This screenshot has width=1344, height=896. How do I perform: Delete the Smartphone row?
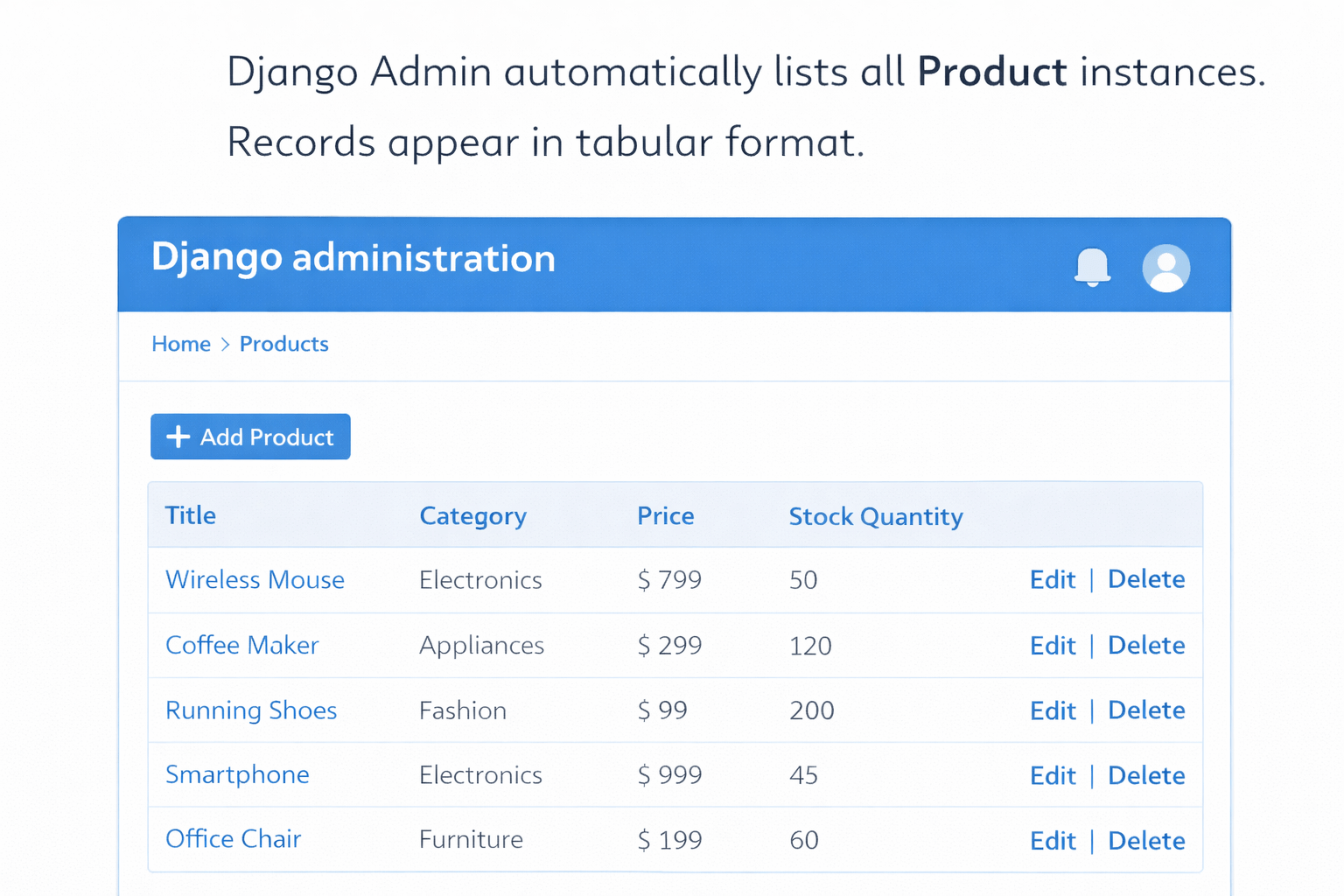(x=1146, y=776)
